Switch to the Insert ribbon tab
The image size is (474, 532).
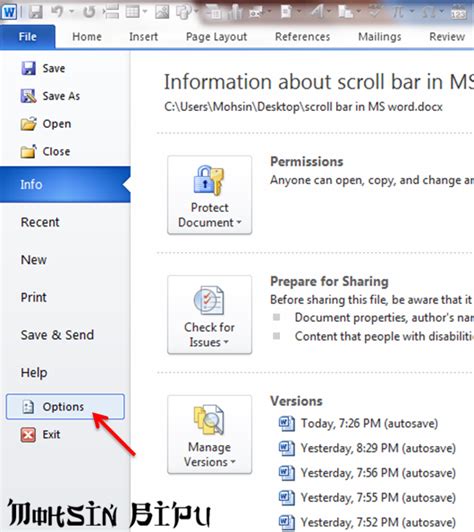(143, 37)
